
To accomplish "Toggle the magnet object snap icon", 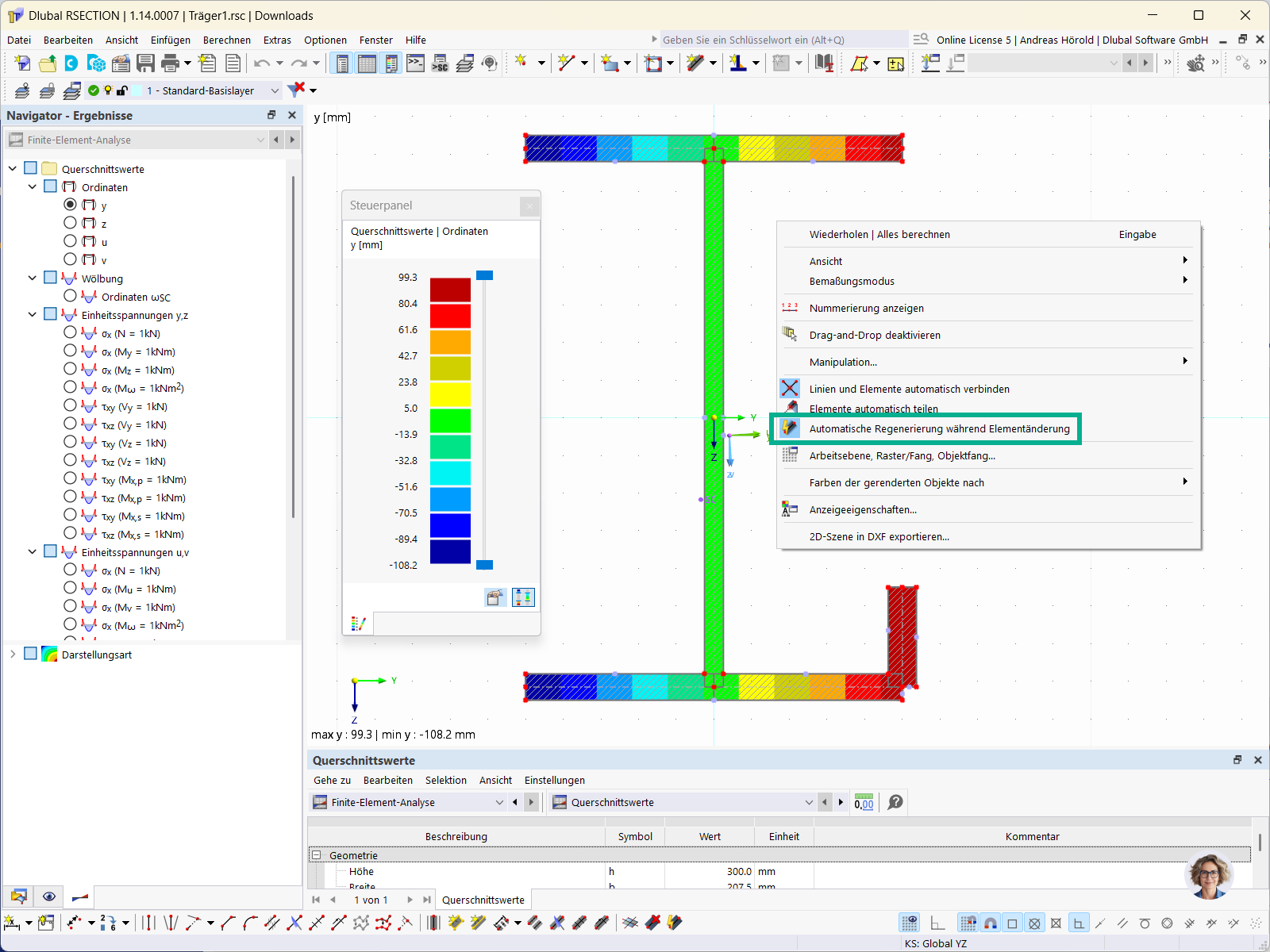I will [991, 923].
